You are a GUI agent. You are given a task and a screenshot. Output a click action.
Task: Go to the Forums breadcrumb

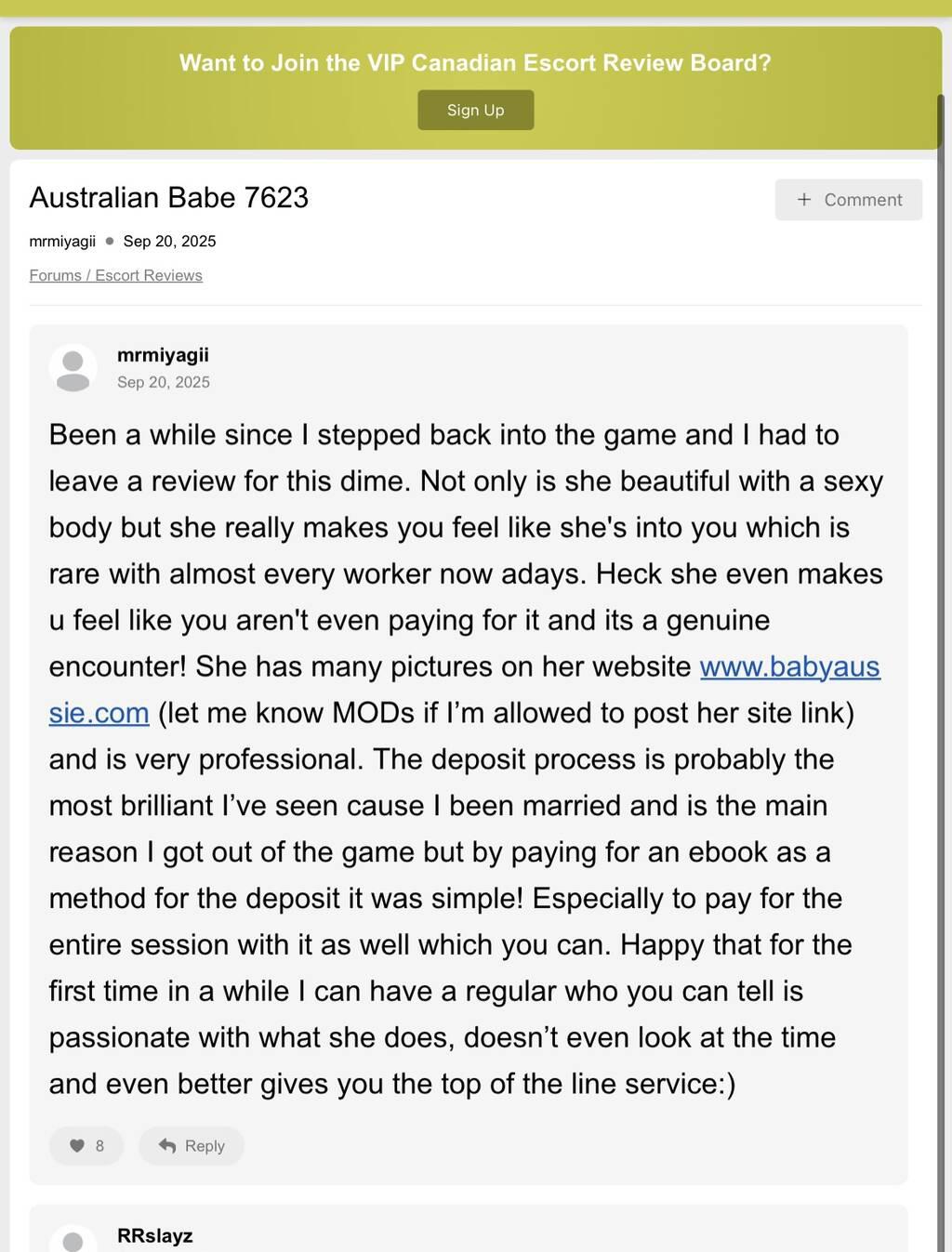[x=55, y=275]
